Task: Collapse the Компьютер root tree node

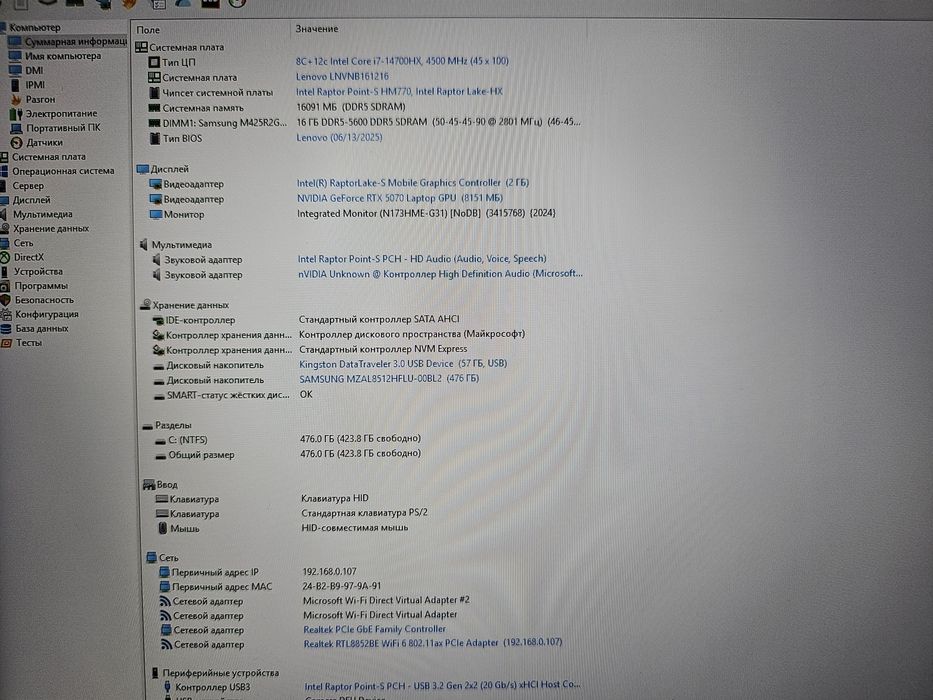Action: [30, 27]
